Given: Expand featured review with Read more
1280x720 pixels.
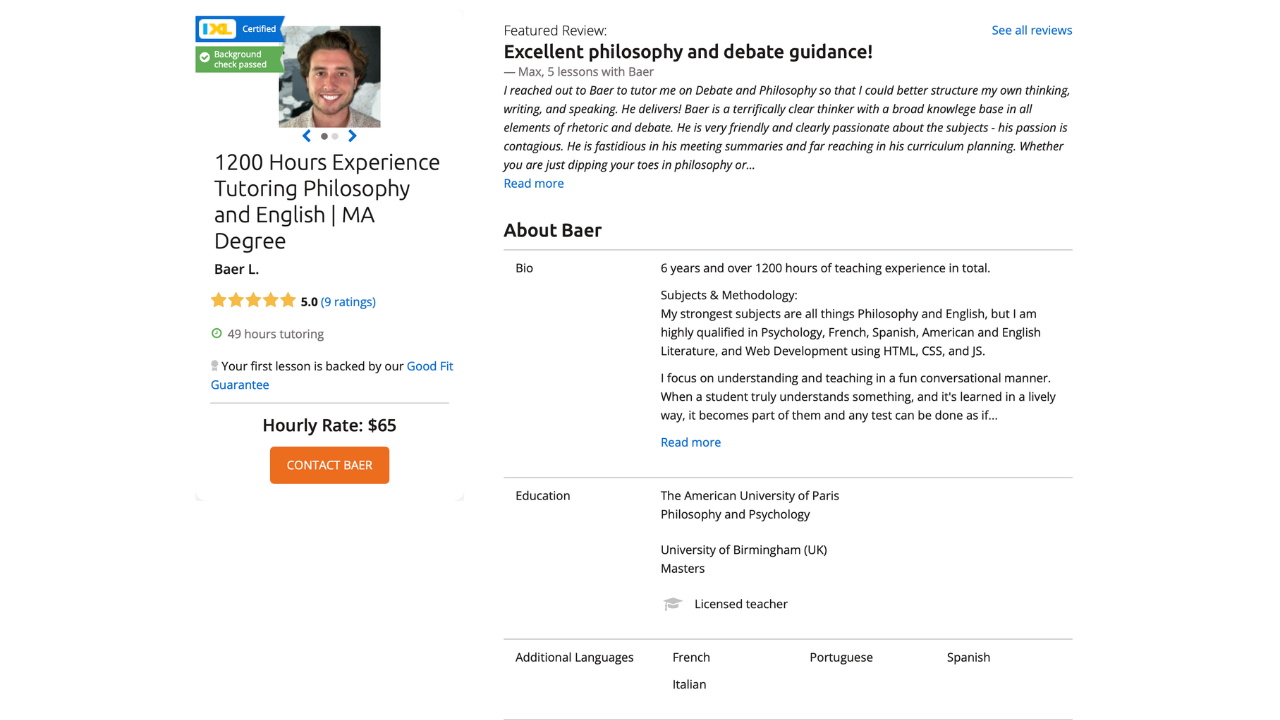Looking at the screenshot, I should click(x=534, y=183).
